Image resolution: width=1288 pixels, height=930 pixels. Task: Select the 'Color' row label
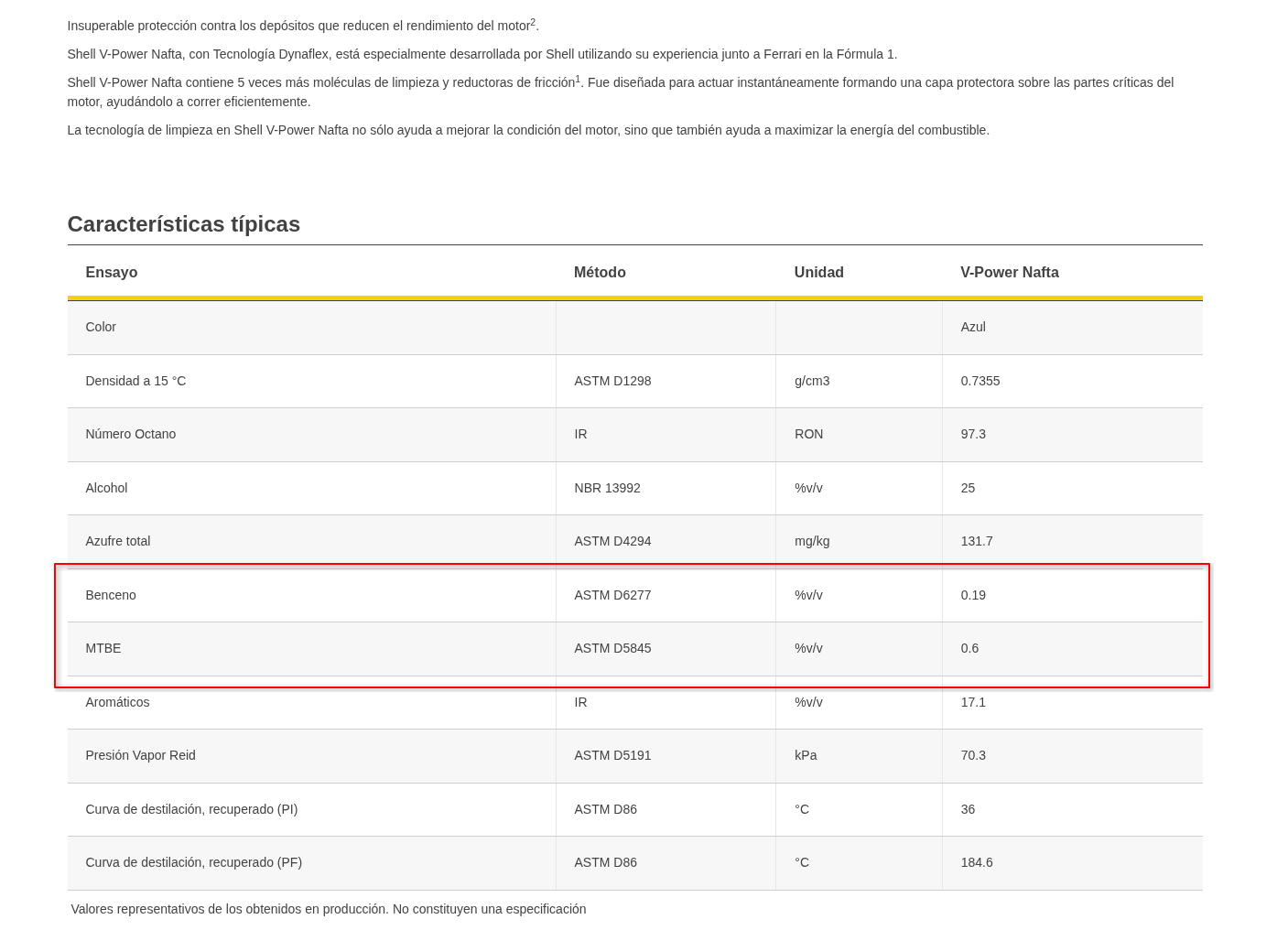click(x=101, y=327)
